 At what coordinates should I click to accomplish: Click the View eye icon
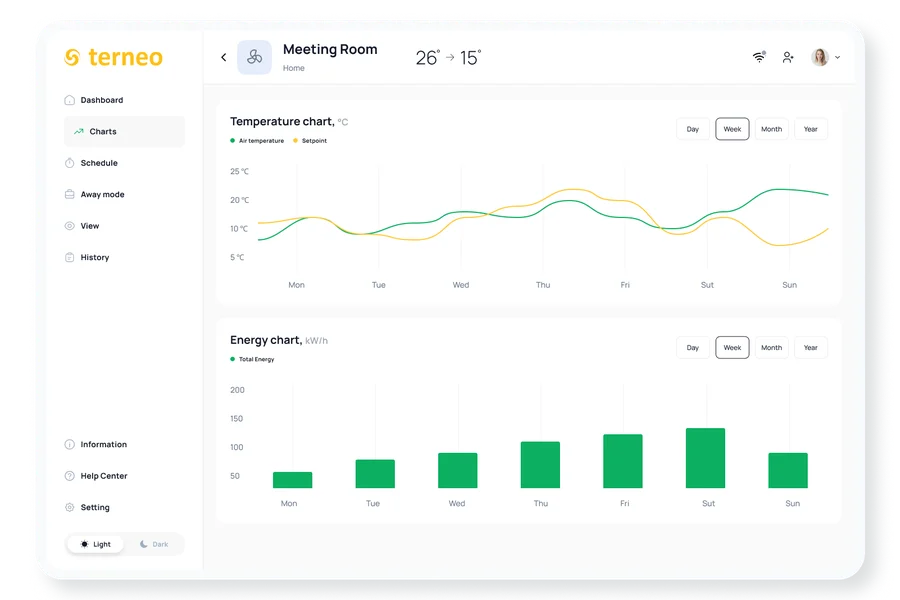click(x=69, y=226)
